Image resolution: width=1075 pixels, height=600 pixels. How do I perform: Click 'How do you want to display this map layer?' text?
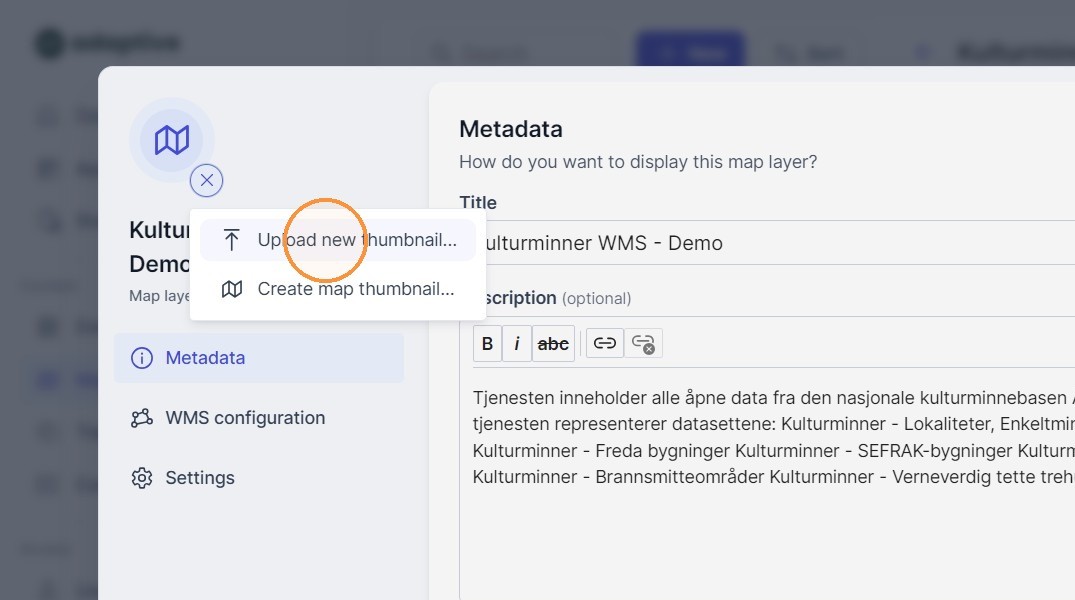638,162
